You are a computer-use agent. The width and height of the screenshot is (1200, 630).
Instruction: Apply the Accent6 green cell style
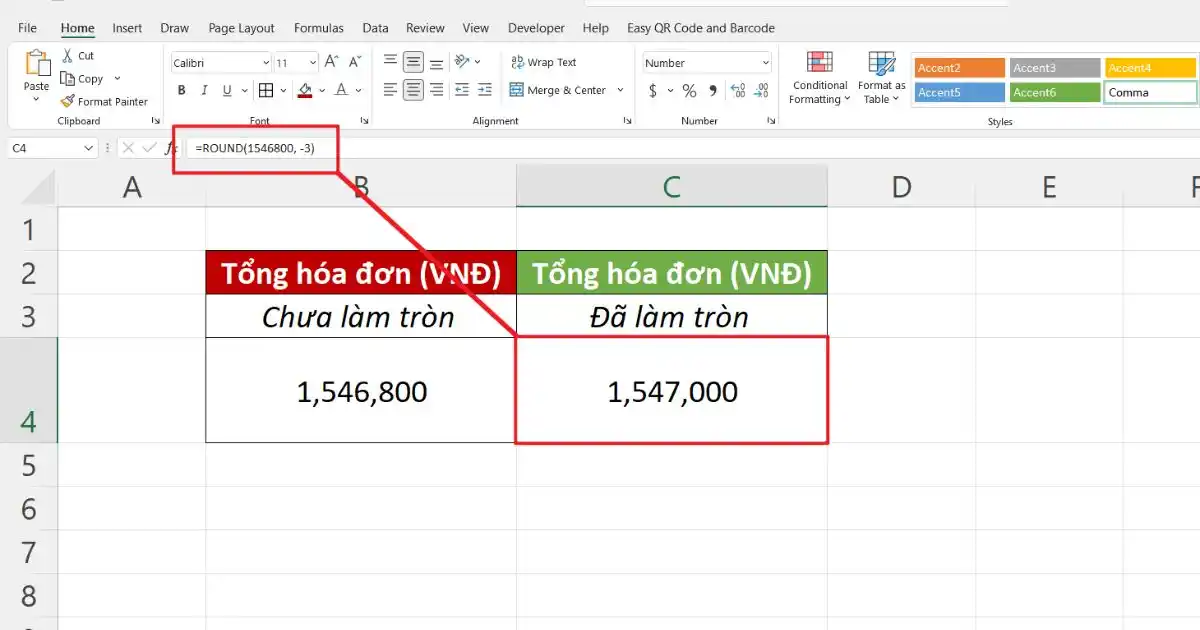coord(1055,92)
